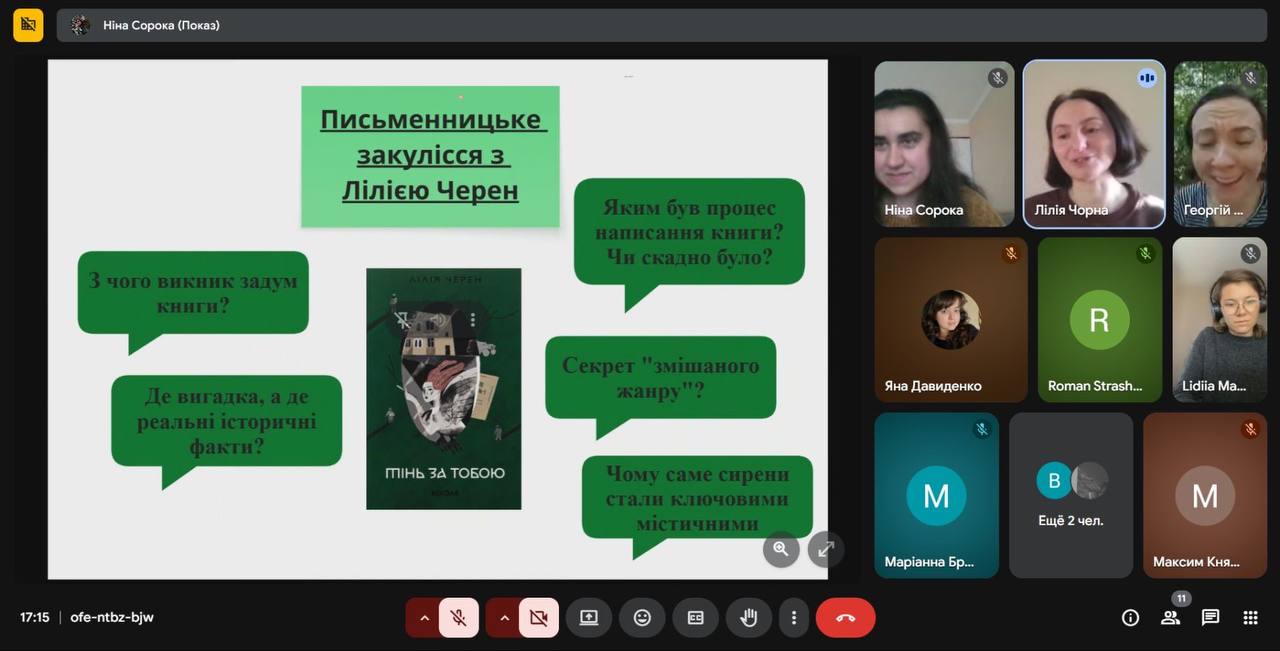Expand video settings arrow beside camera
This screenshot has height=651, width=1280.
tap(504, 618)
